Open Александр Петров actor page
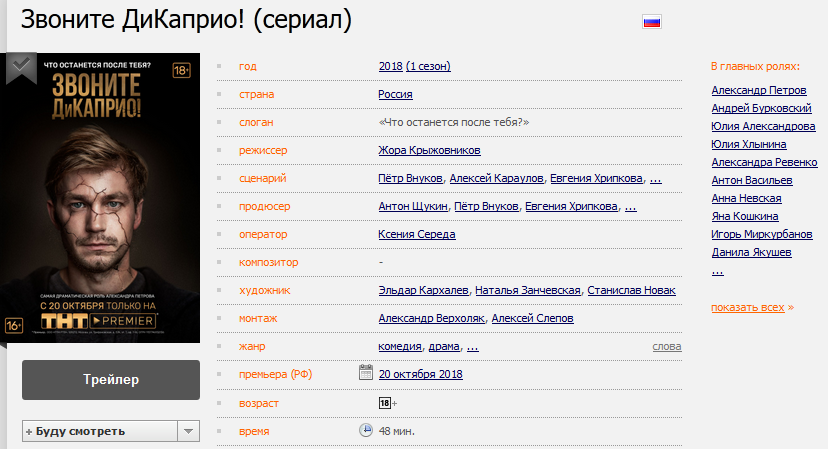This screenshot has width=828, height=449. (x=759, y=90)
